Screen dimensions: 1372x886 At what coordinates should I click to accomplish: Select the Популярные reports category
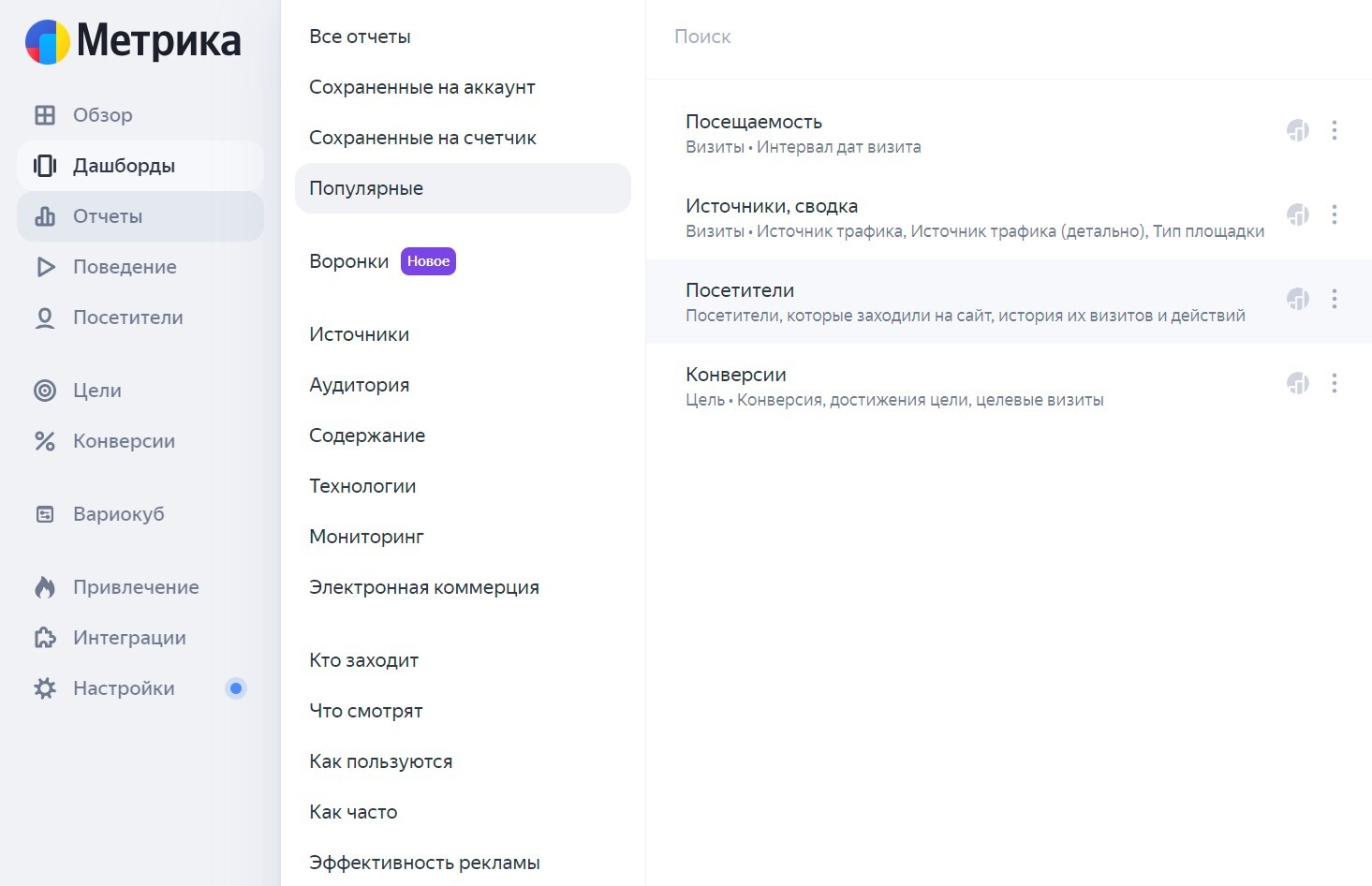coord(366,188)
